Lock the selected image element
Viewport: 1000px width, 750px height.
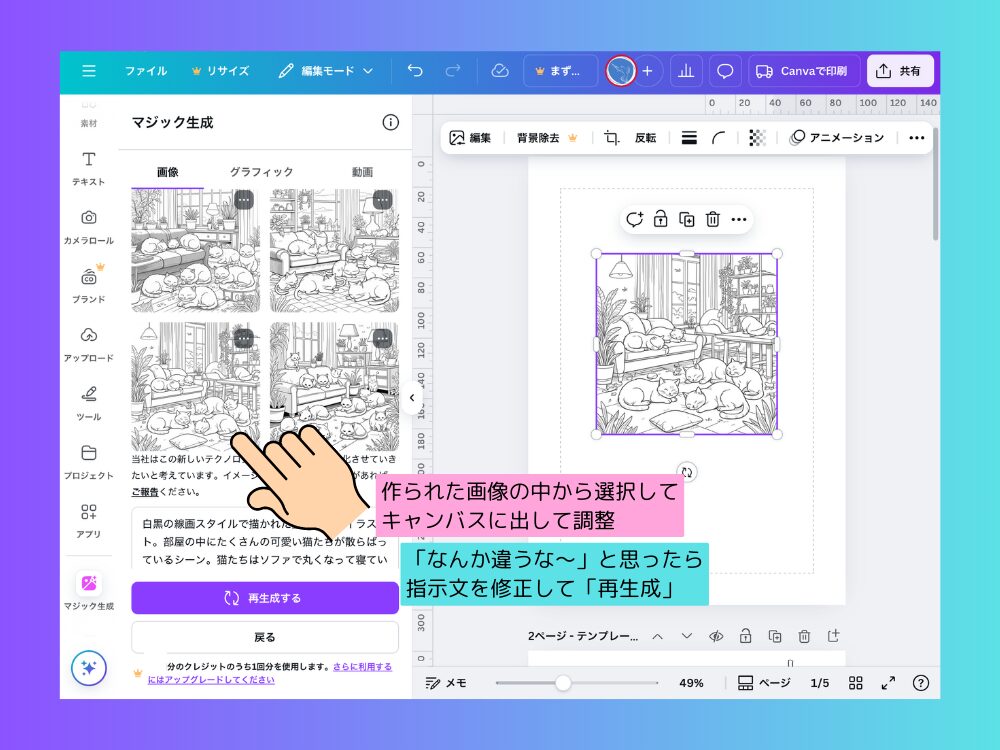661,219
